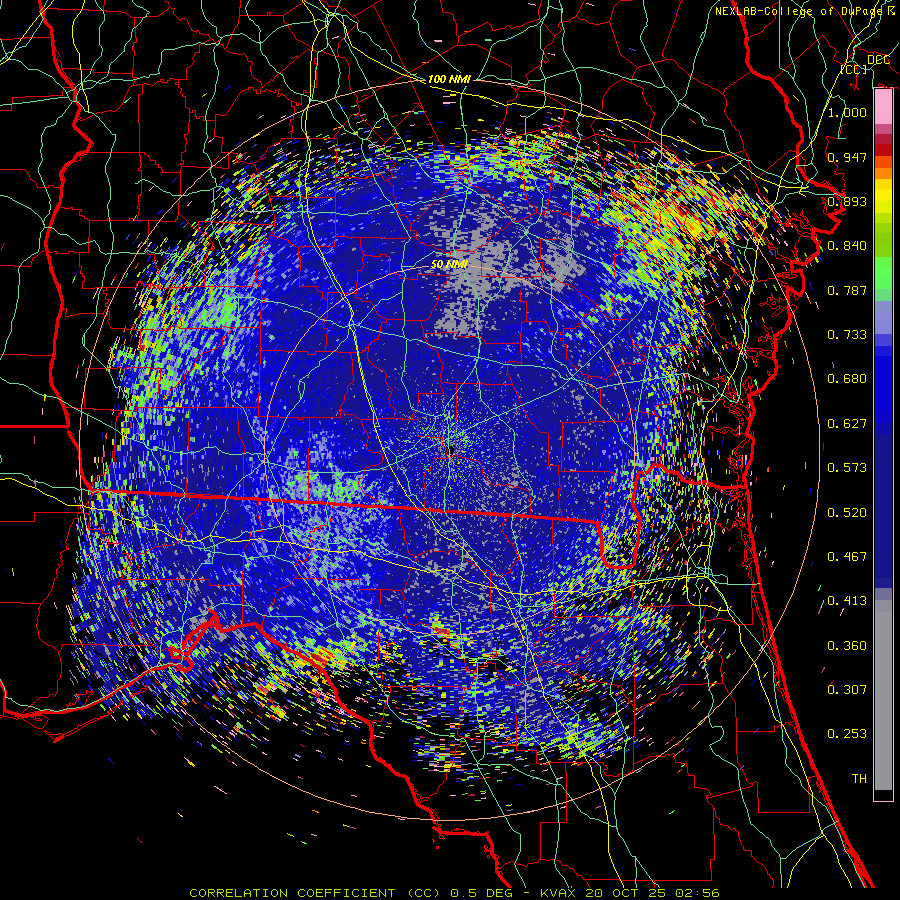
Task: Click the 0.360 scale value
Action: [x=847, y=646]
